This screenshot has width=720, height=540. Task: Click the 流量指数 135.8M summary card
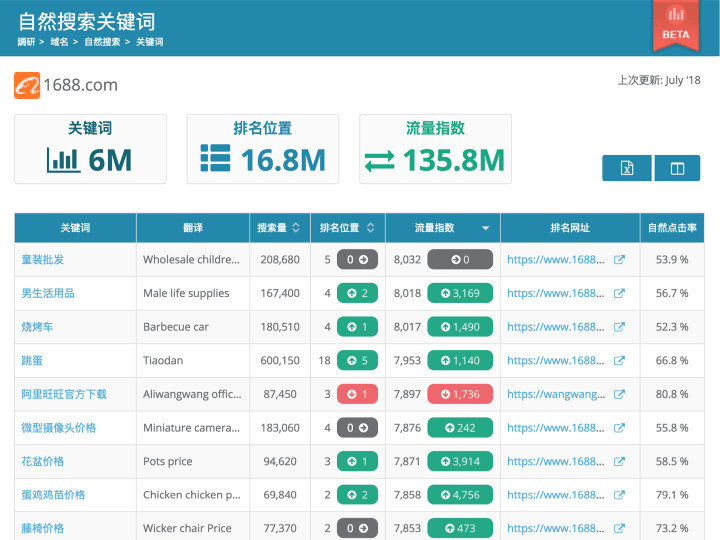pos(435,149)
